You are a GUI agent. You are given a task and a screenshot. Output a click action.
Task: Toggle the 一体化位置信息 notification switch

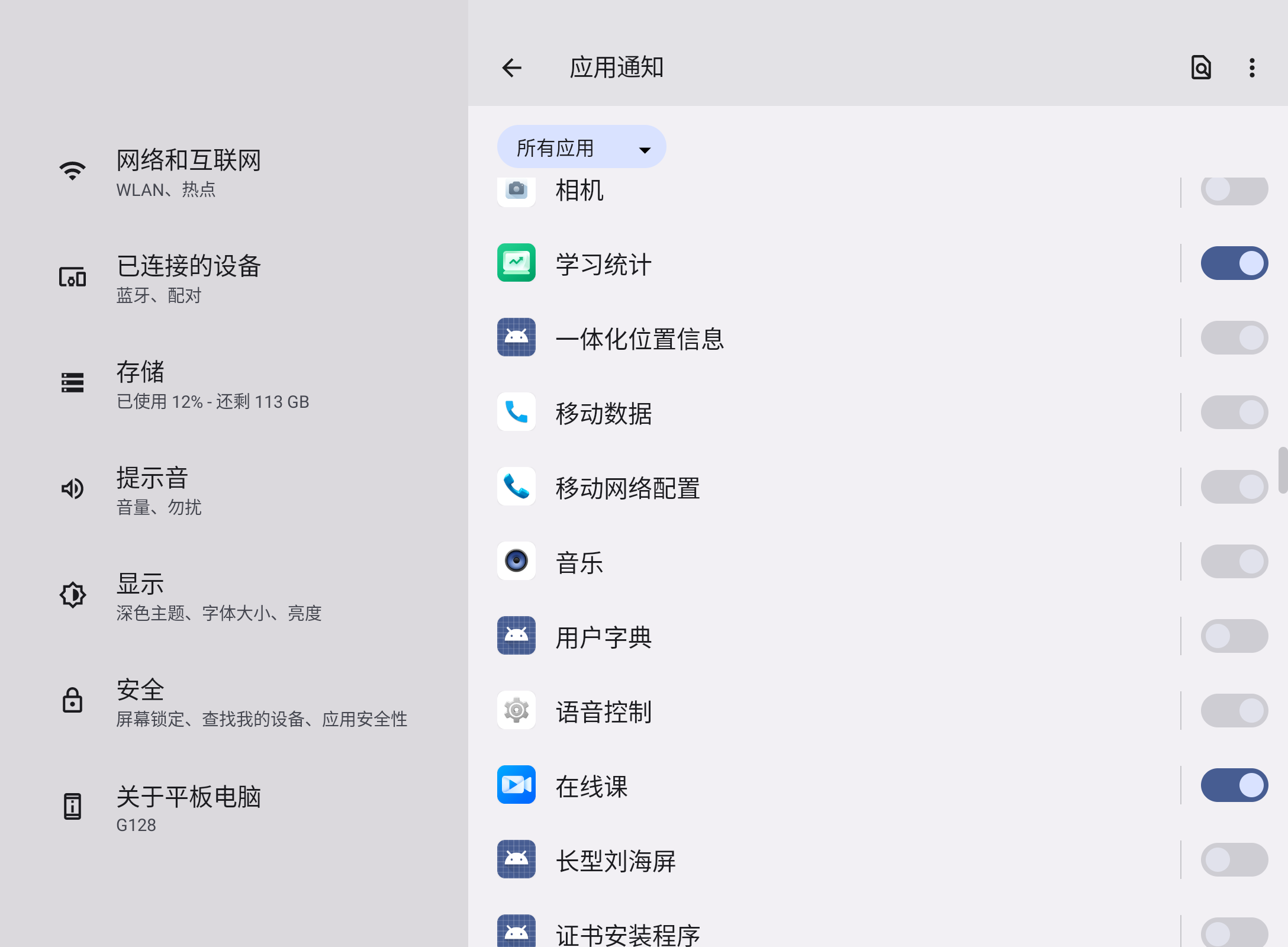pos(1234,337)
